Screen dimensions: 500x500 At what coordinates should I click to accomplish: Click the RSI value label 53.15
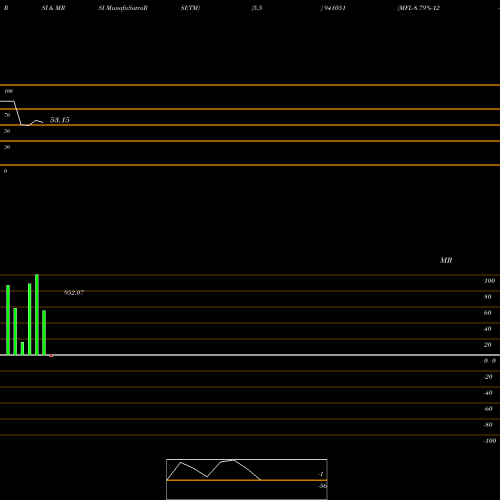[60, 120]
